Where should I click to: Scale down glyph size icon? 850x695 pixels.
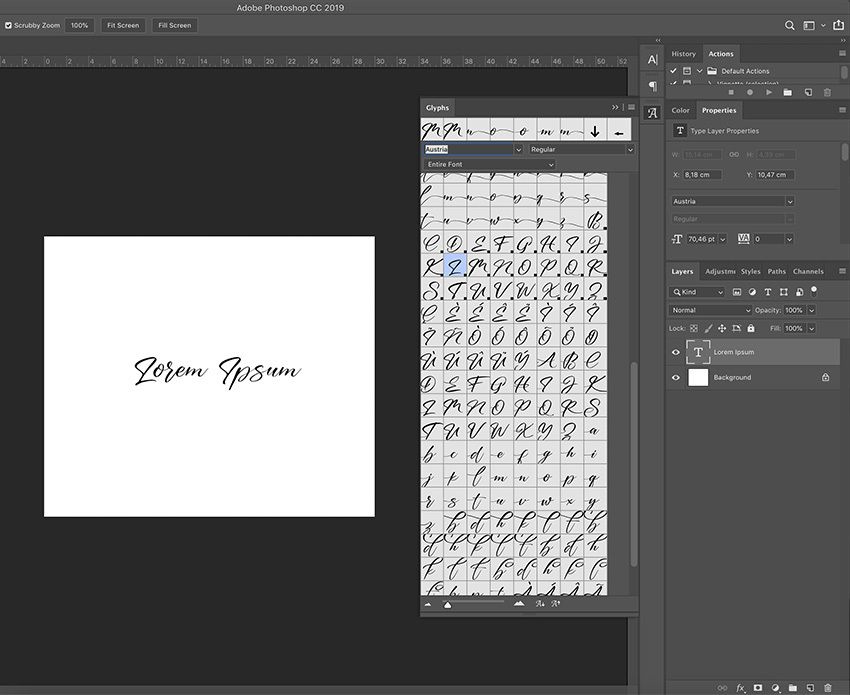(540, 603)
